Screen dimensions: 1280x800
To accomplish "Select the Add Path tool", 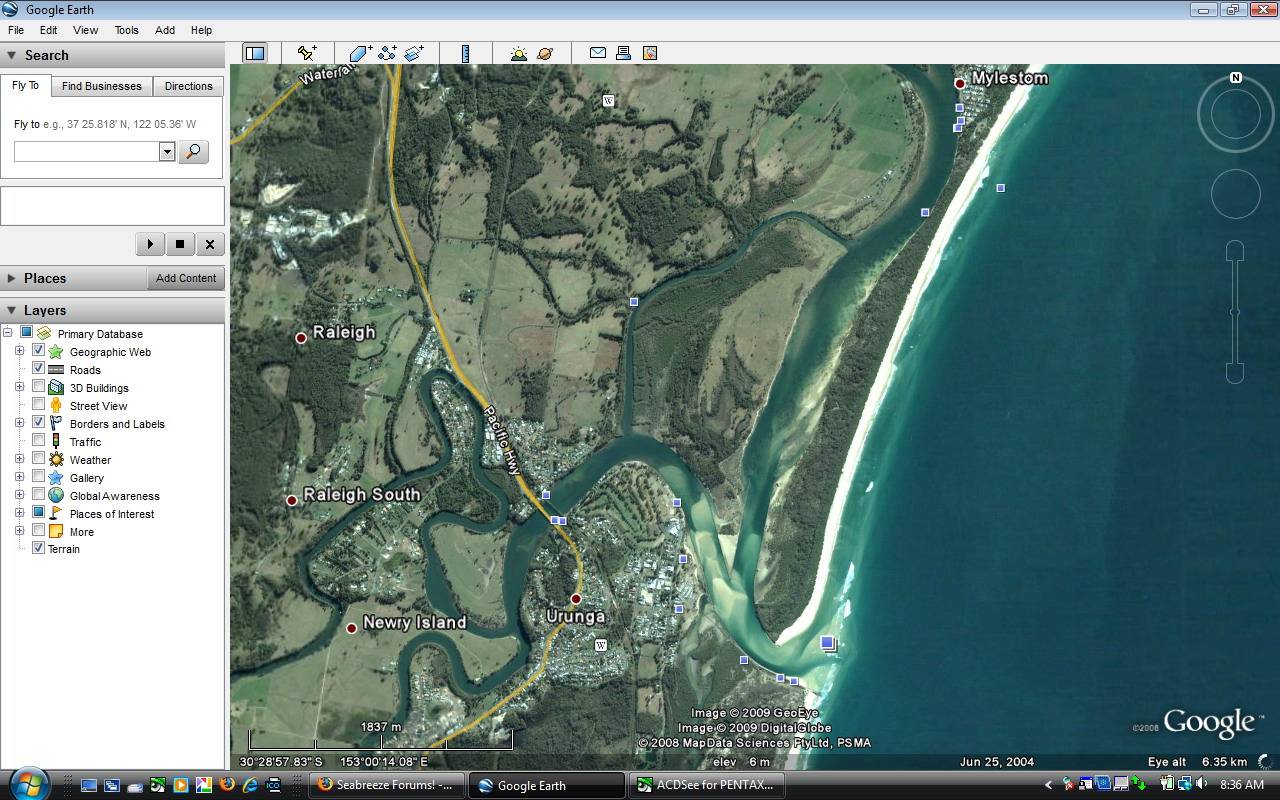I will pos(387,53).
